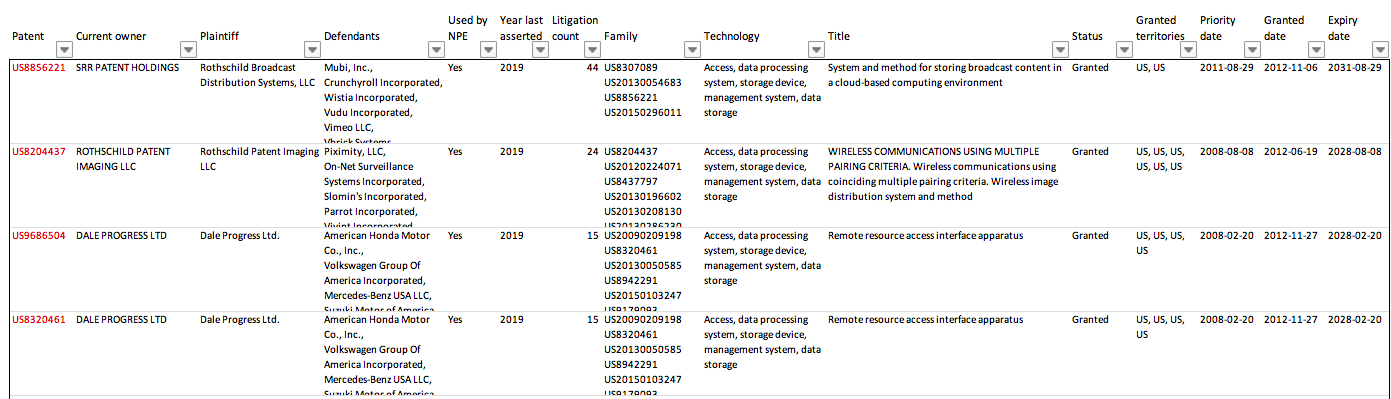Open the Year last asserted filter

click(540, 49)
